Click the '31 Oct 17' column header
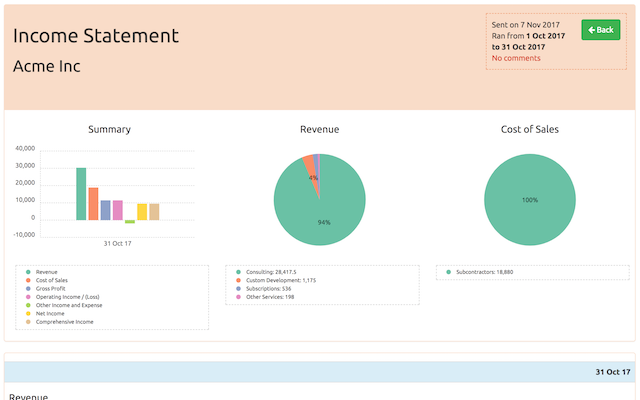The height and width of the screenshot is (400, 640). 613,372
